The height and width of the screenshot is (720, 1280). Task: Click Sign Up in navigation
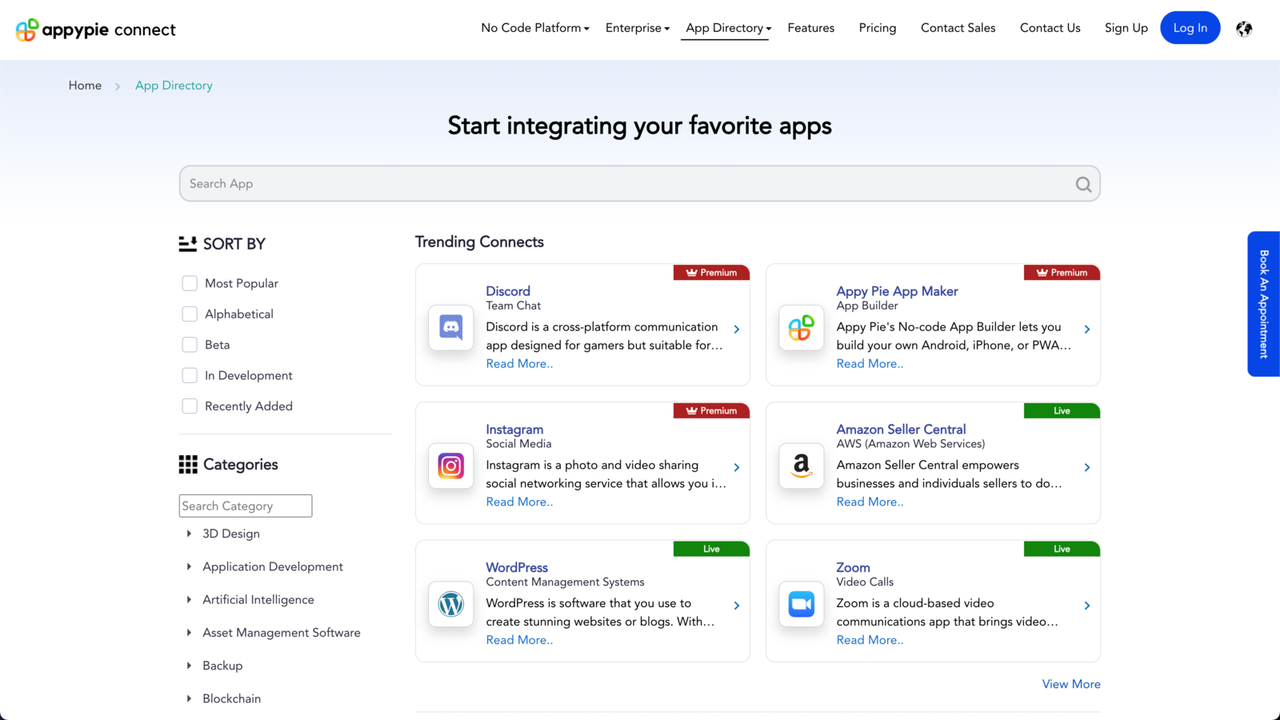tap(1126, 28)
